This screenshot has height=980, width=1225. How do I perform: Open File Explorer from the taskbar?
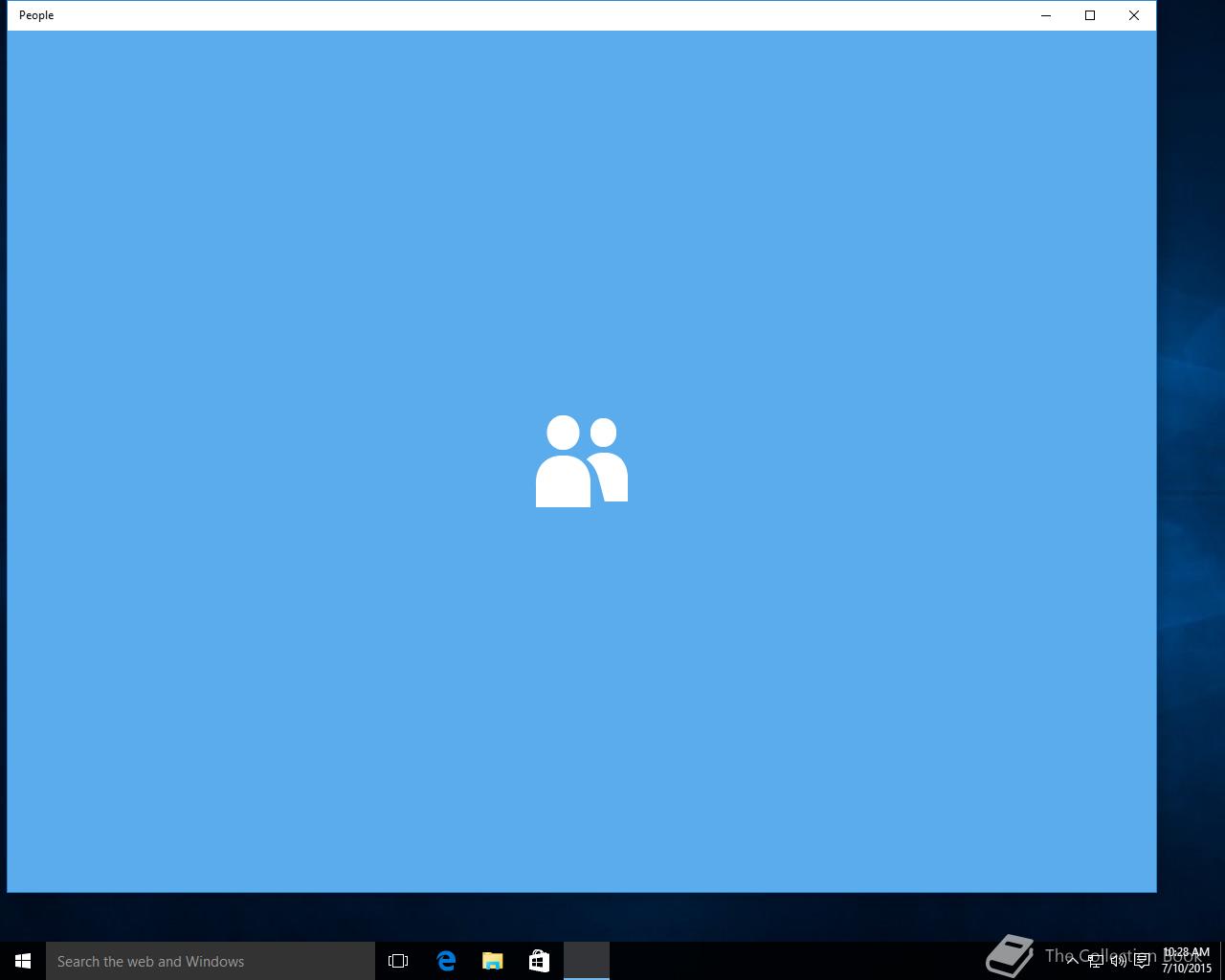(x=493, y=961)
